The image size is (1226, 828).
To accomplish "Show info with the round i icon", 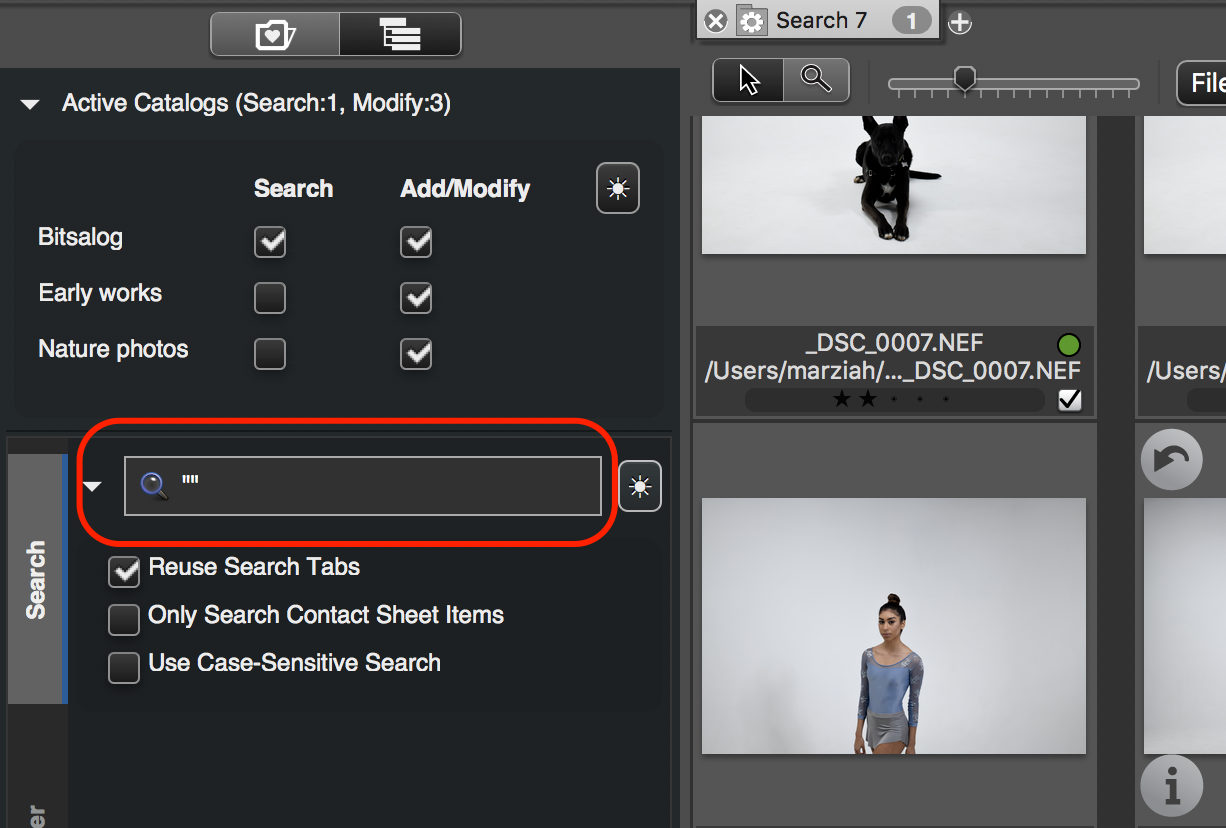I will click(x=1171, y=787).
